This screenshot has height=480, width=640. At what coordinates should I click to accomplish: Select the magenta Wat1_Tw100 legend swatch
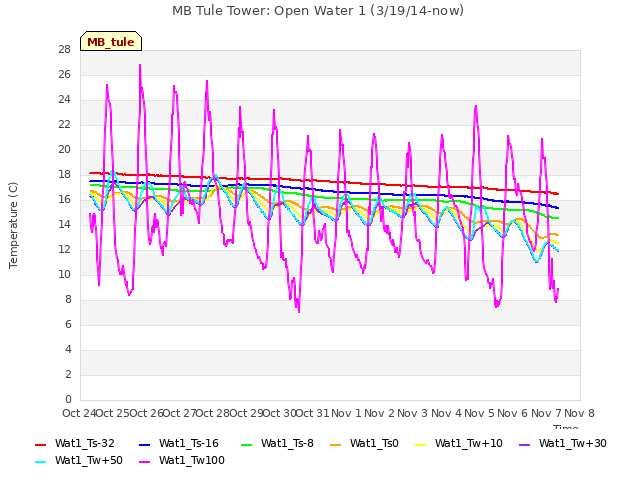(145, 462)
